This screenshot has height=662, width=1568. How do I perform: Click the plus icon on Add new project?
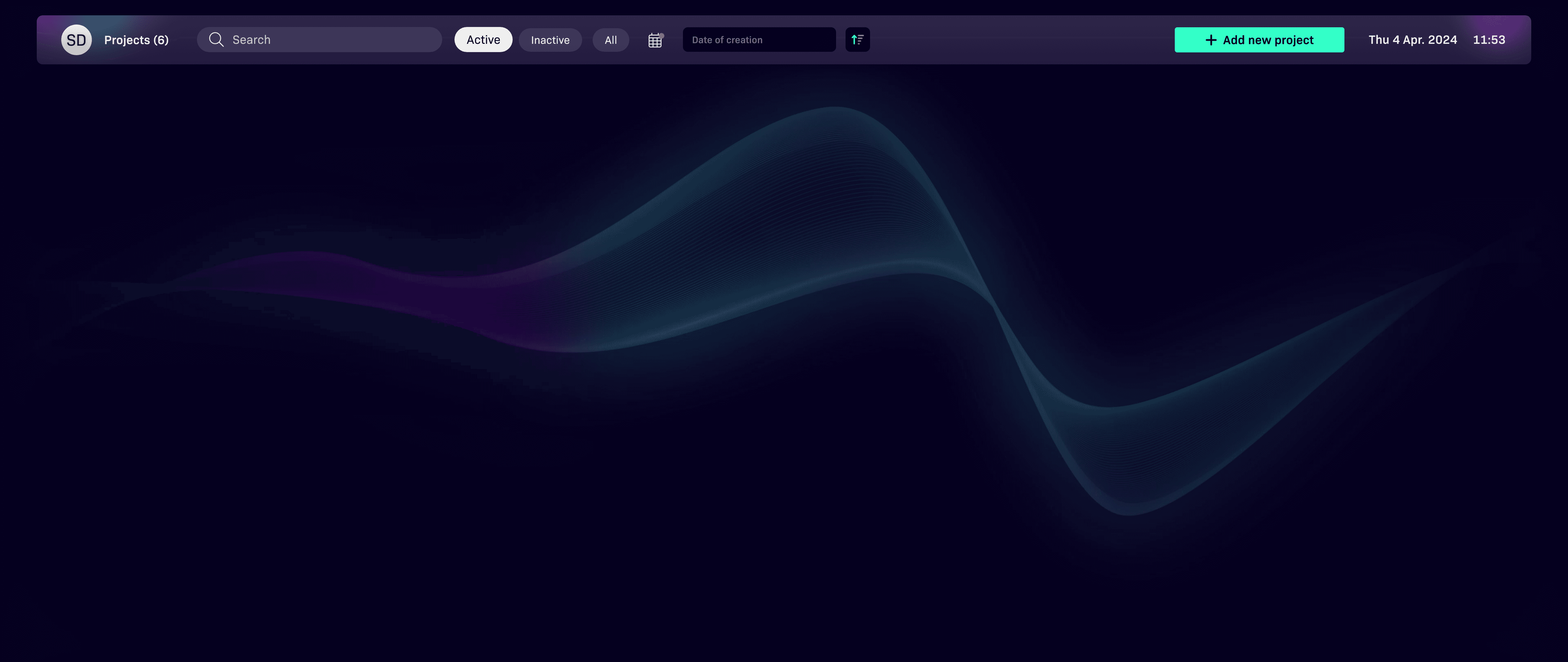click(1211, 40)
